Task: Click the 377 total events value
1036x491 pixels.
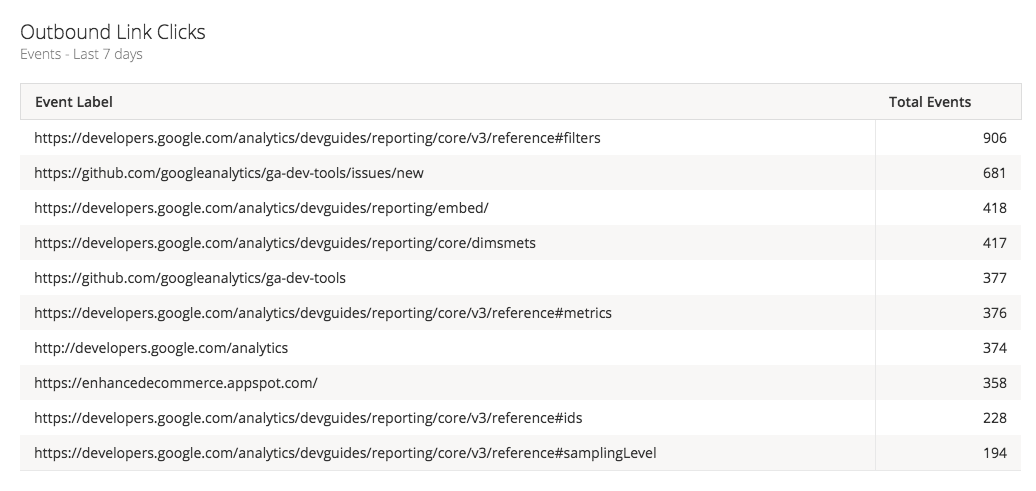Action: coord(994,278)
